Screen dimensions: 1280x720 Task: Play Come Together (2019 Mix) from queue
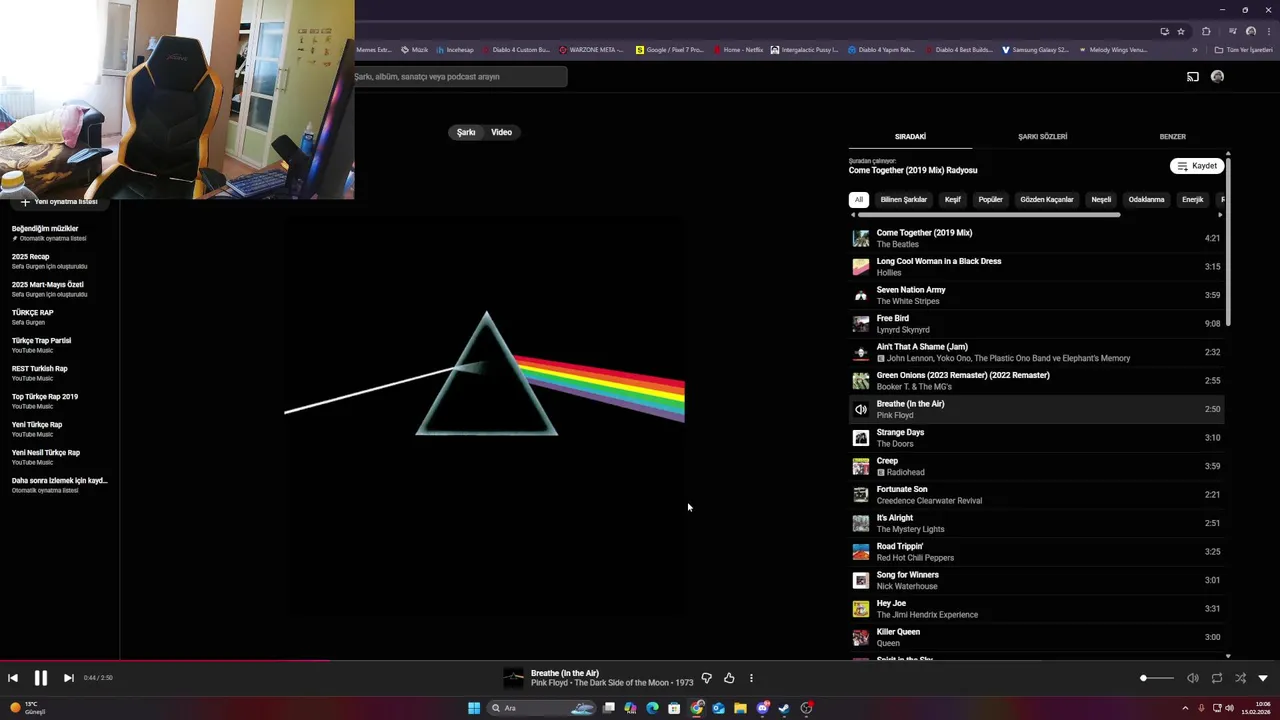coord(1036,238)
